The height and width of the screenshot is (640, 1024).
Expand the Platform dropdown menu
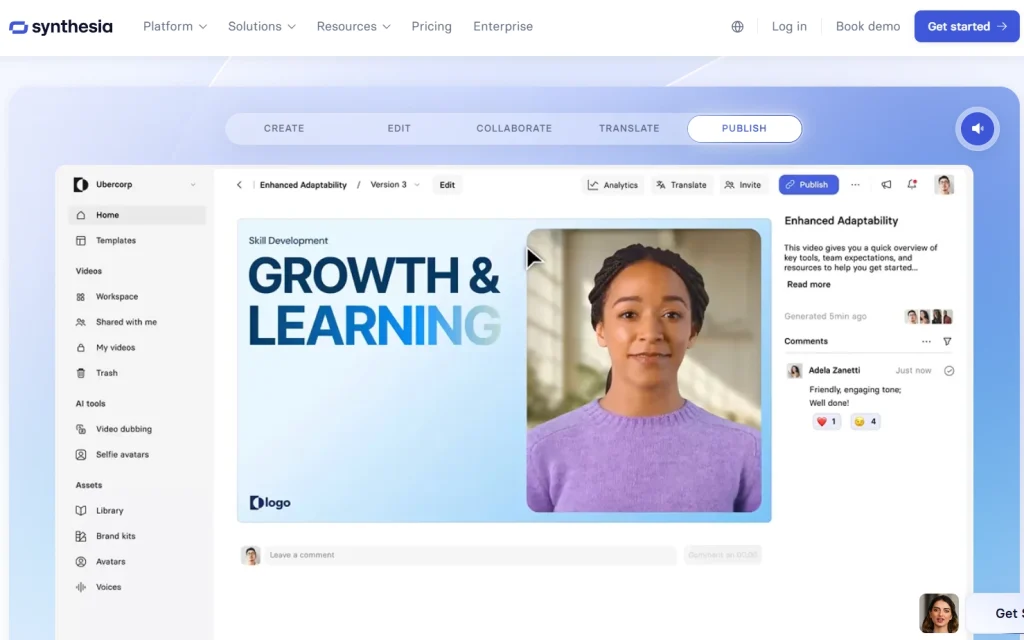(175, 27)
